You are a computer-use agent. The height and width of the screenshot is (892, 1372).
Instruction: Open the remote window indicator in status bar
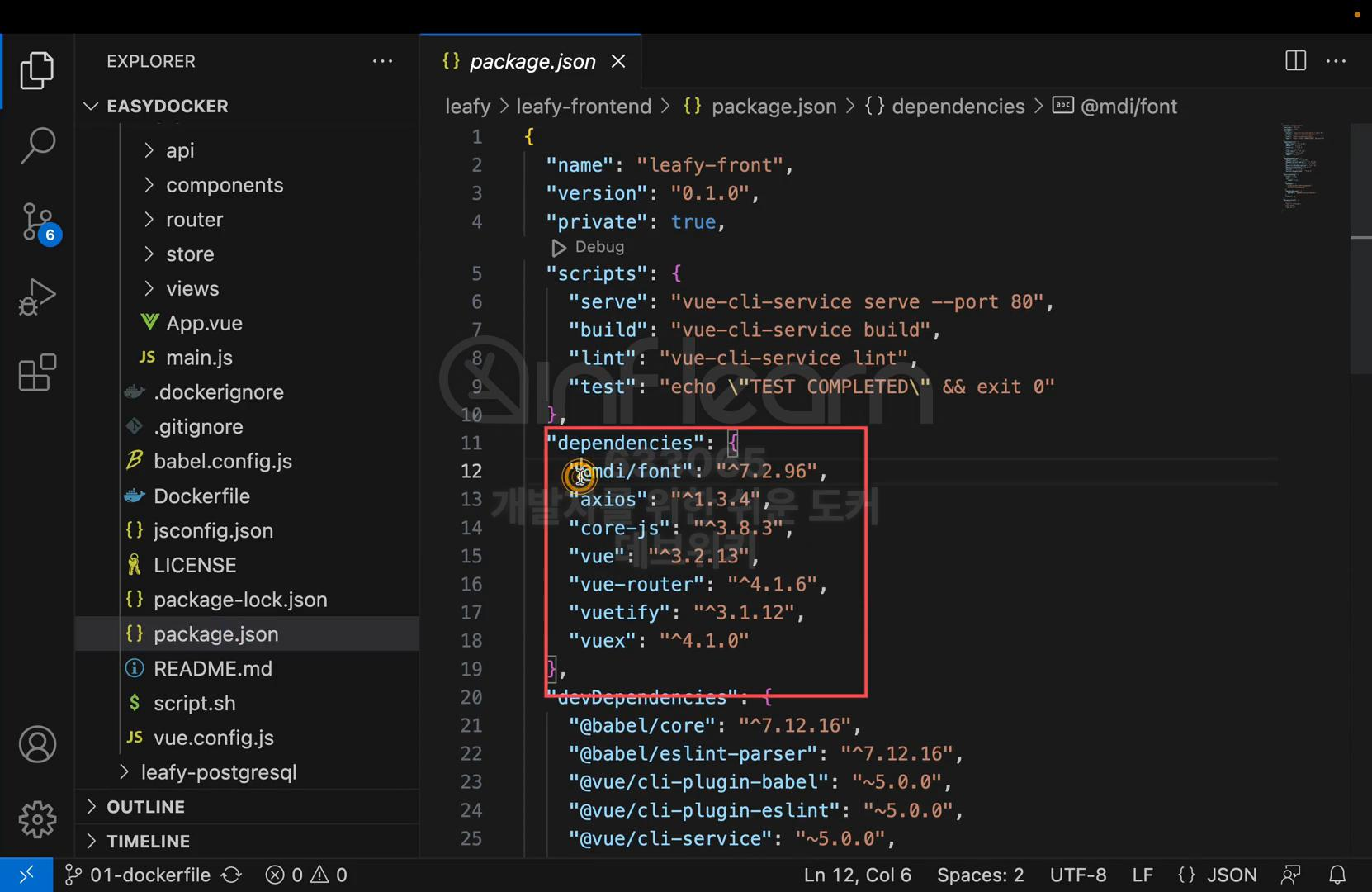pyautogui.click(x=26, y=875)
